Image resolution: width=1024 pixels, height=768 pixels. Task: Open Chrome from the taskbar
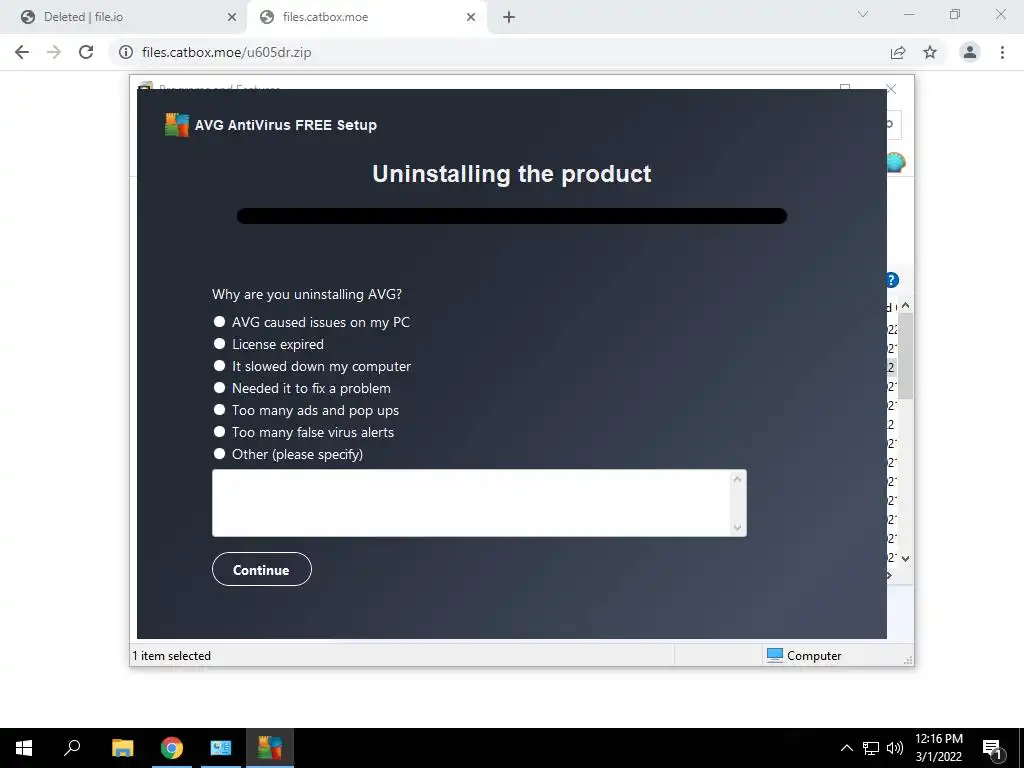point(172,748)
